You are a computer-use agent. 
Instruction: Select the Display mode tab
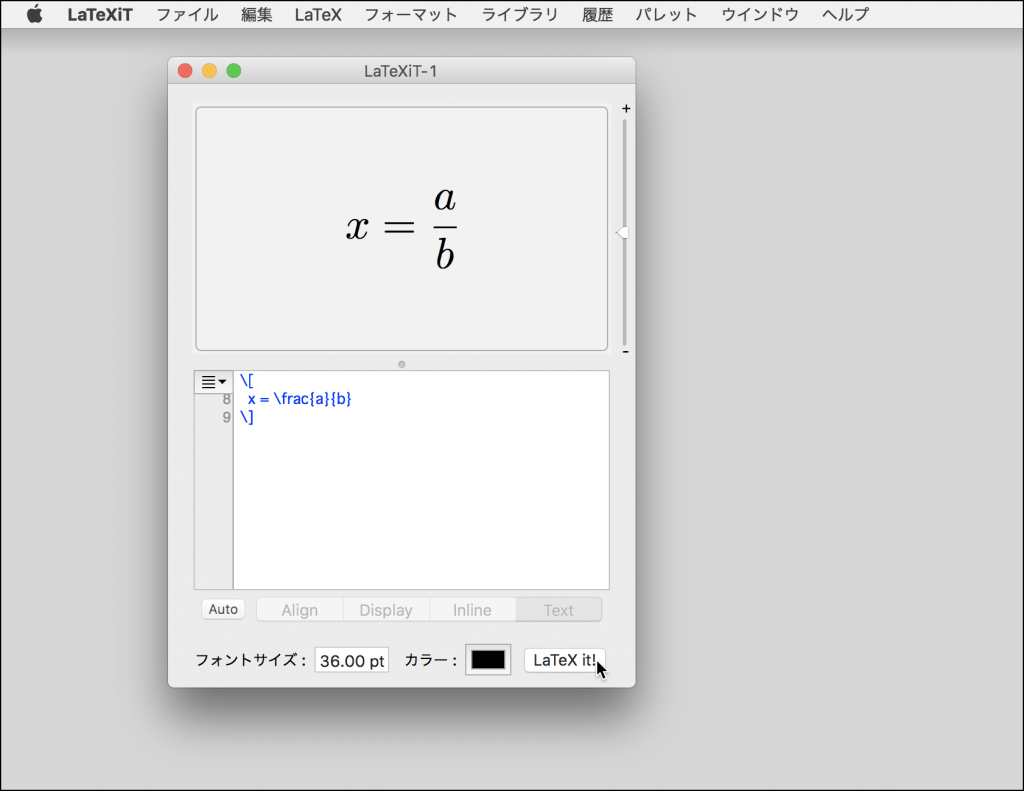pos(386,610)
